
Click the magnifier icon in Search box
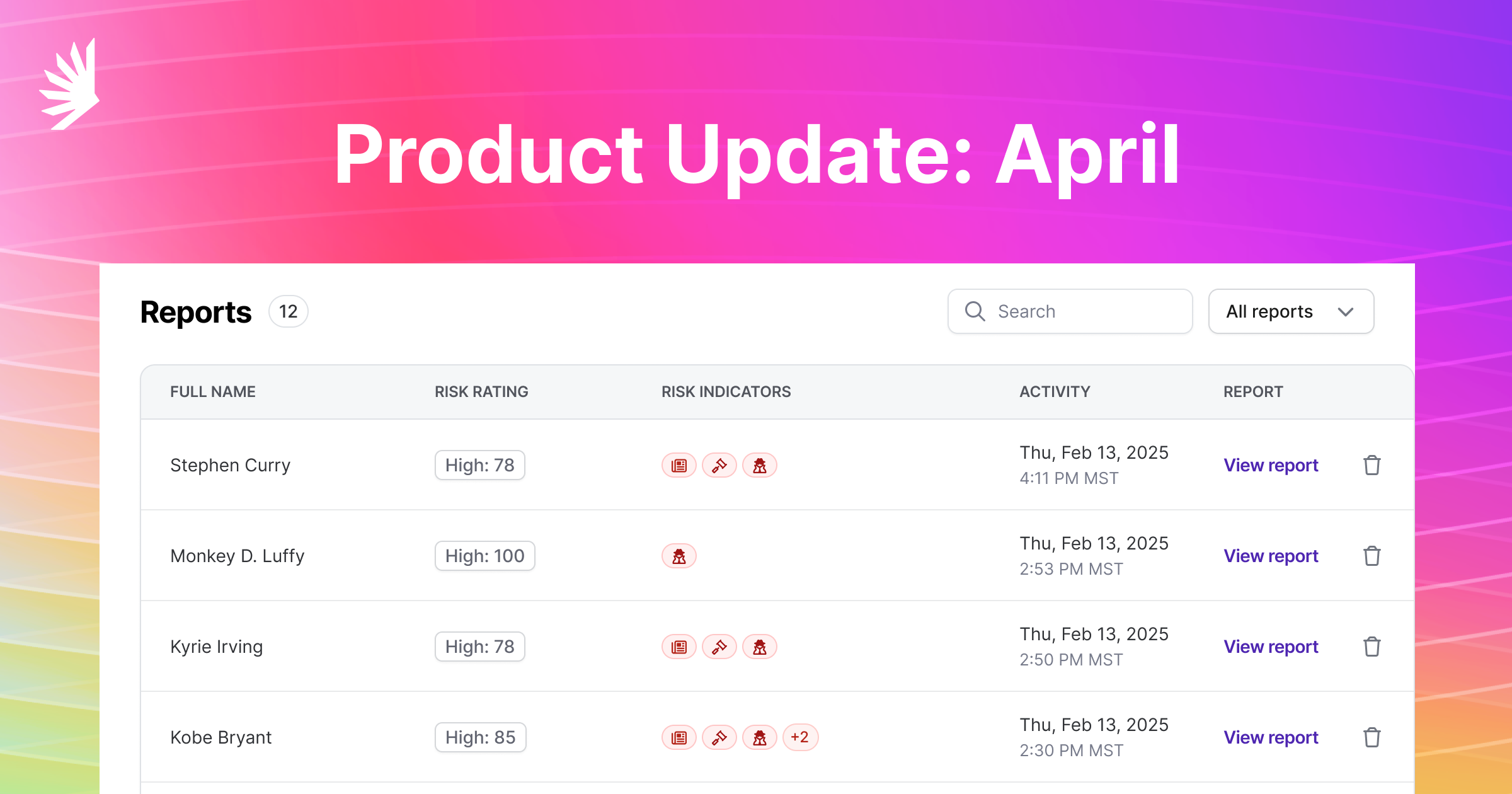(975, 311)
